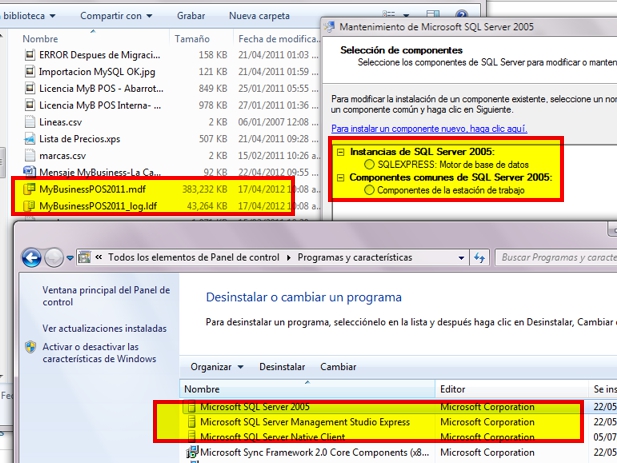Click the Forward arrow in Control Panel window
The width and height of the screenshot is (617, 463).
[x=54, y=258]
